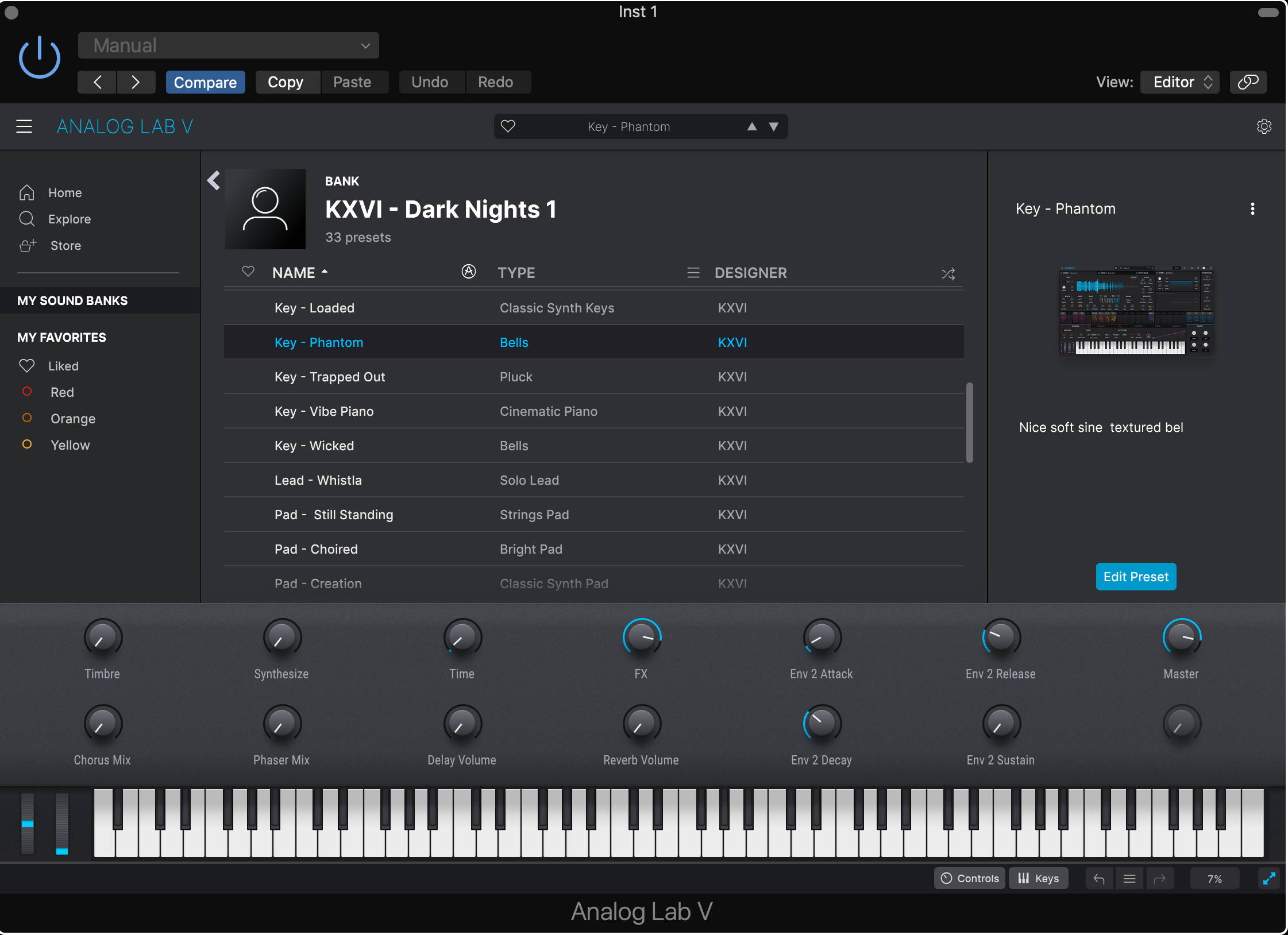
Task: Filter by liked heart column header
Action: coord(248,272)
